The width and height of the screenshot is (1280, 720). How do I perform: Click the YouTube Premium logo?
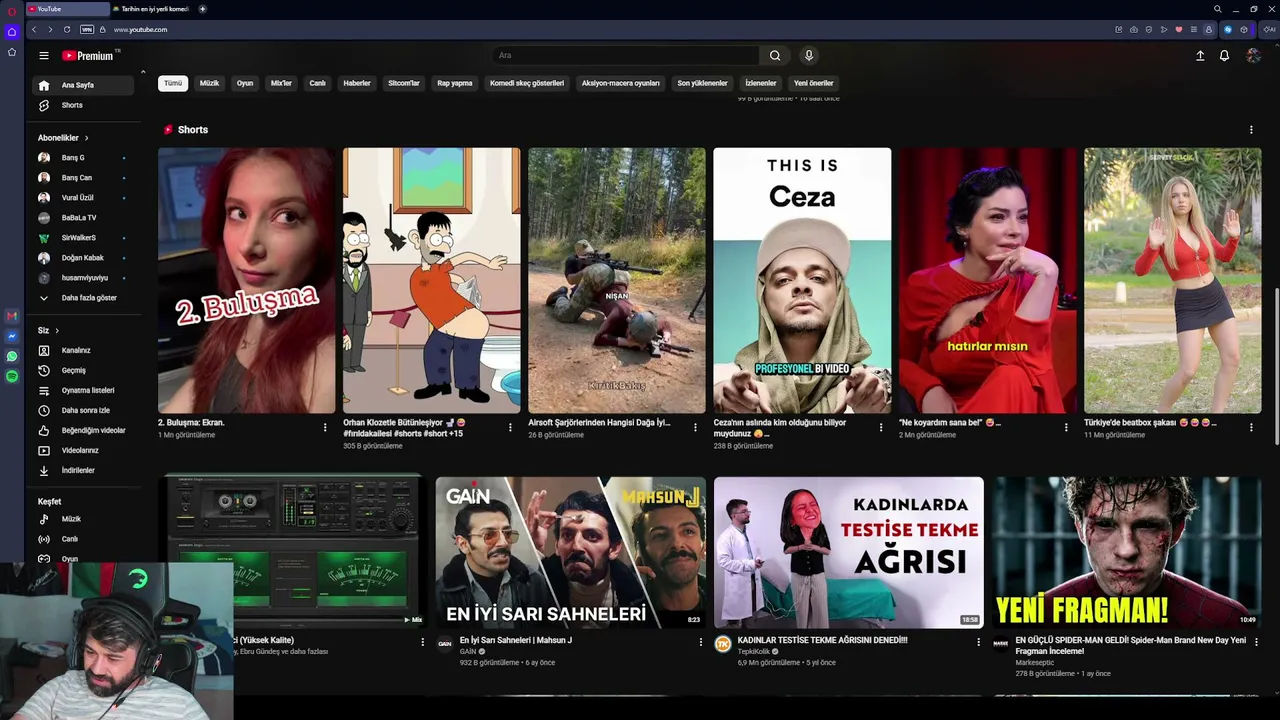click(x=90, y=56)
